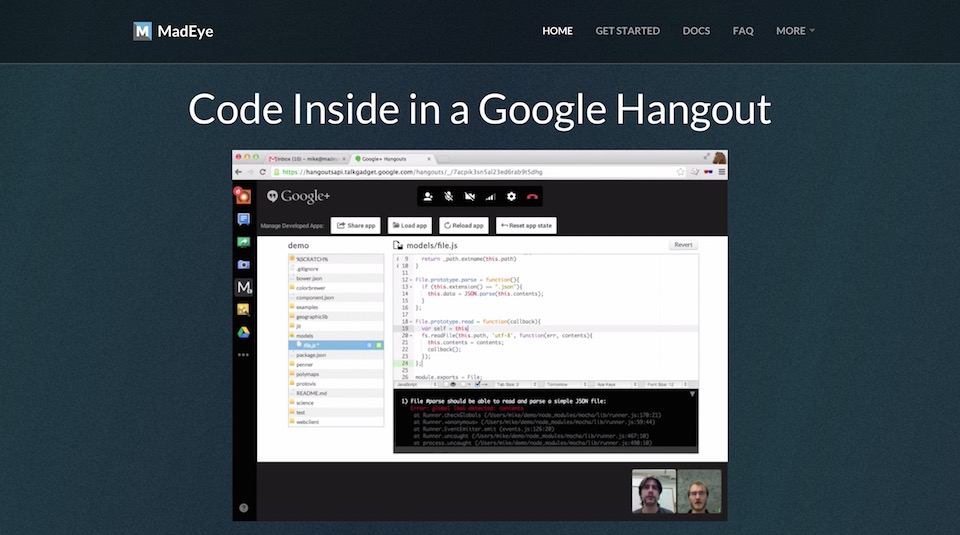Toggle the microphone mute icon

coord(449,196)
